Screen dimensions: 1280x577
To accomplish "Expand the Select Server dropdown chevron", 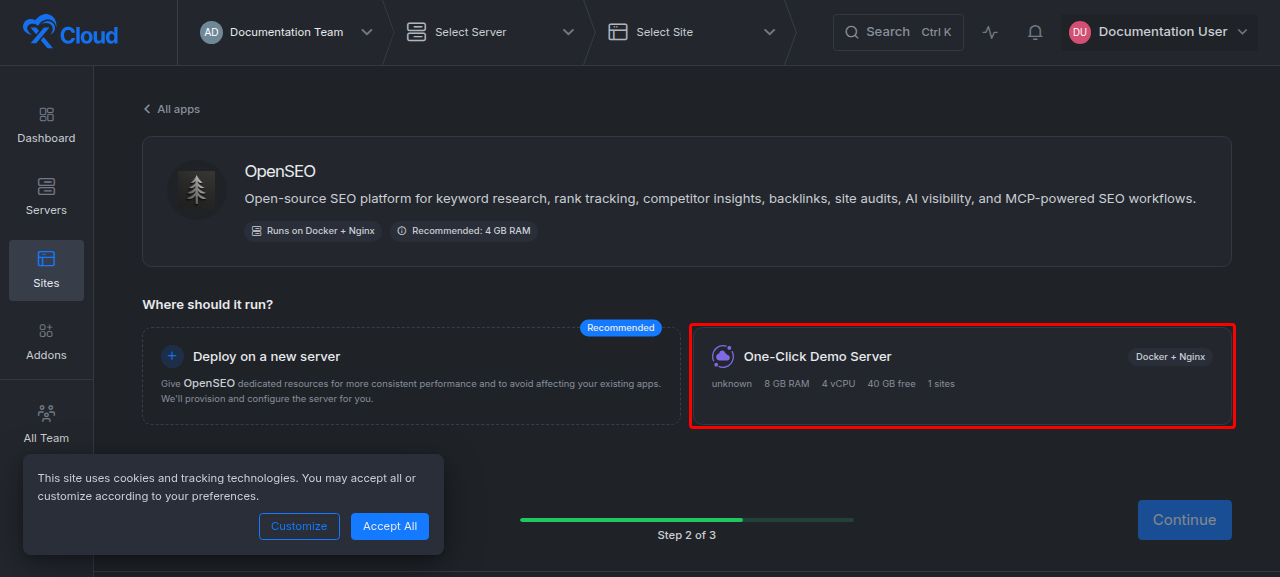I will [x=568, y=32].
